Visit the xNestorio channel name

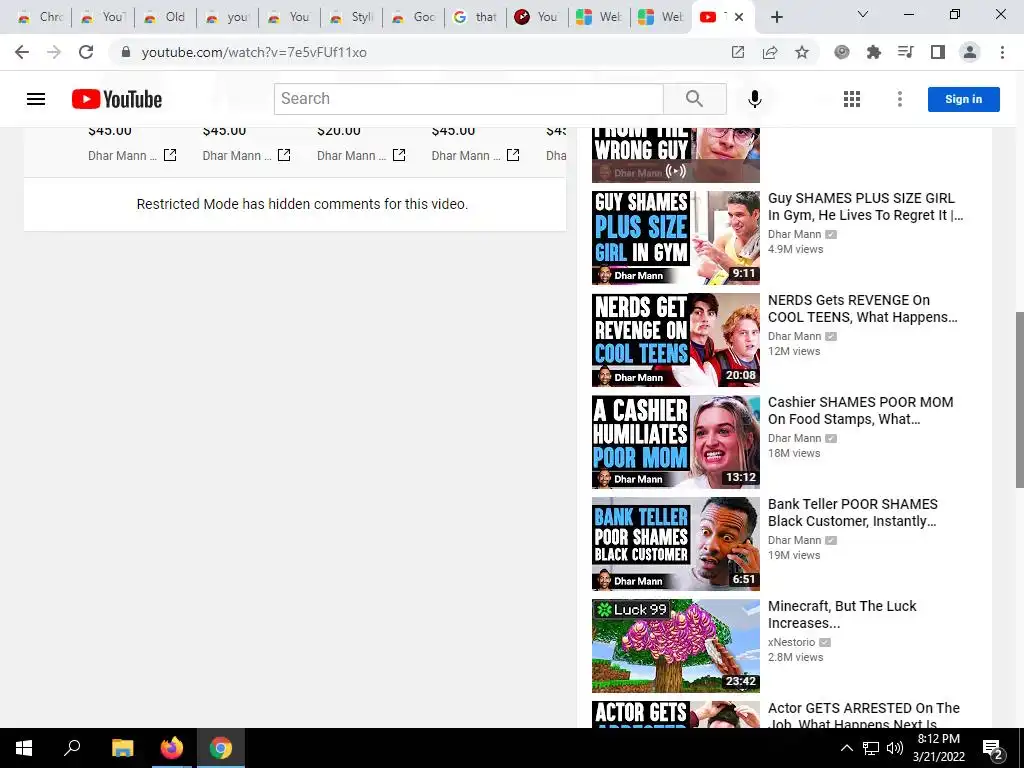[792, 642]
